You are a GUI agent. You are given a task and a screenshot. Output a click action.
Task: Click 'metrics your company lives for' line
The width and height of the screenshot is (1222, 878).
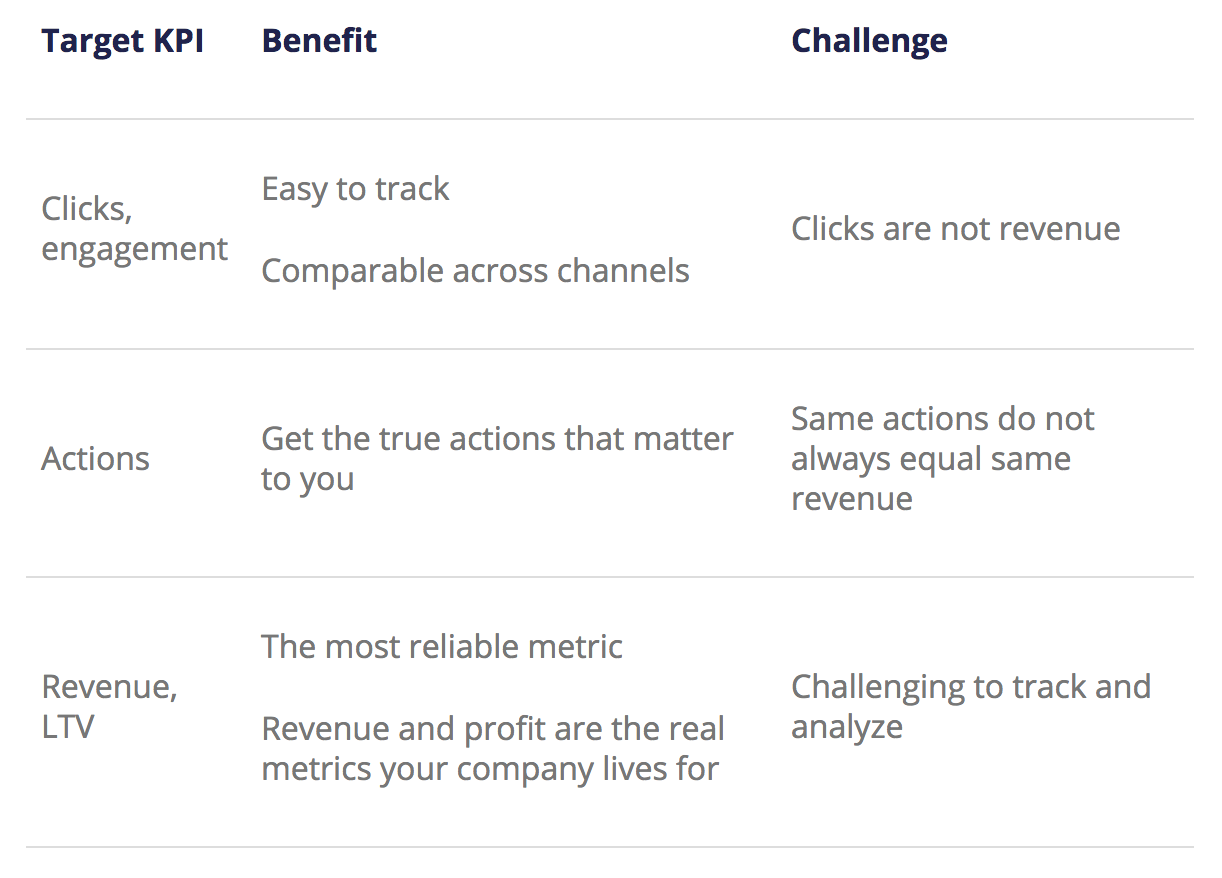490,769
